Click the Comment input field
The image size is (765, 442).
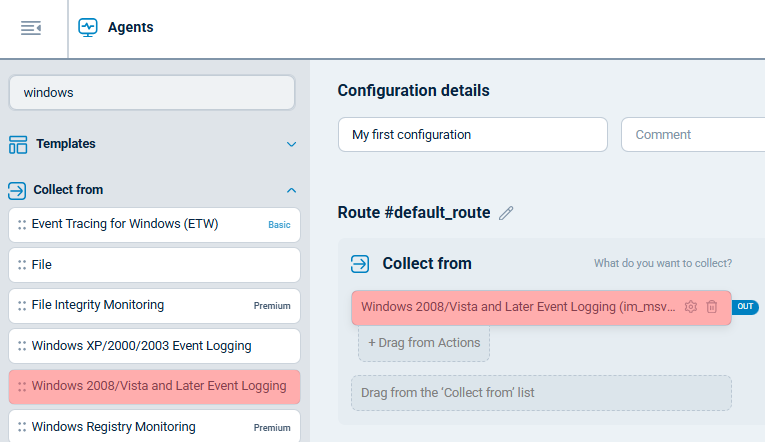(x=690, y=134)
